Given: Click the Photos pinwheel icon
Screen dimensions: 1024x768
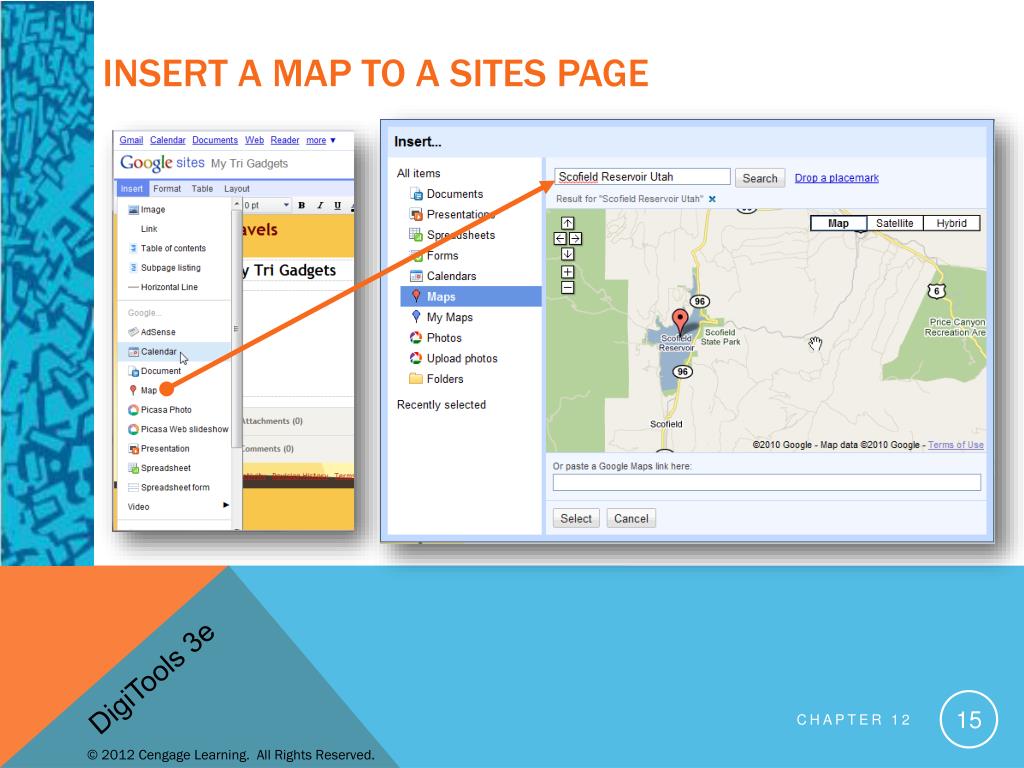Looking at the screenshot, I should tap(416, 338).
